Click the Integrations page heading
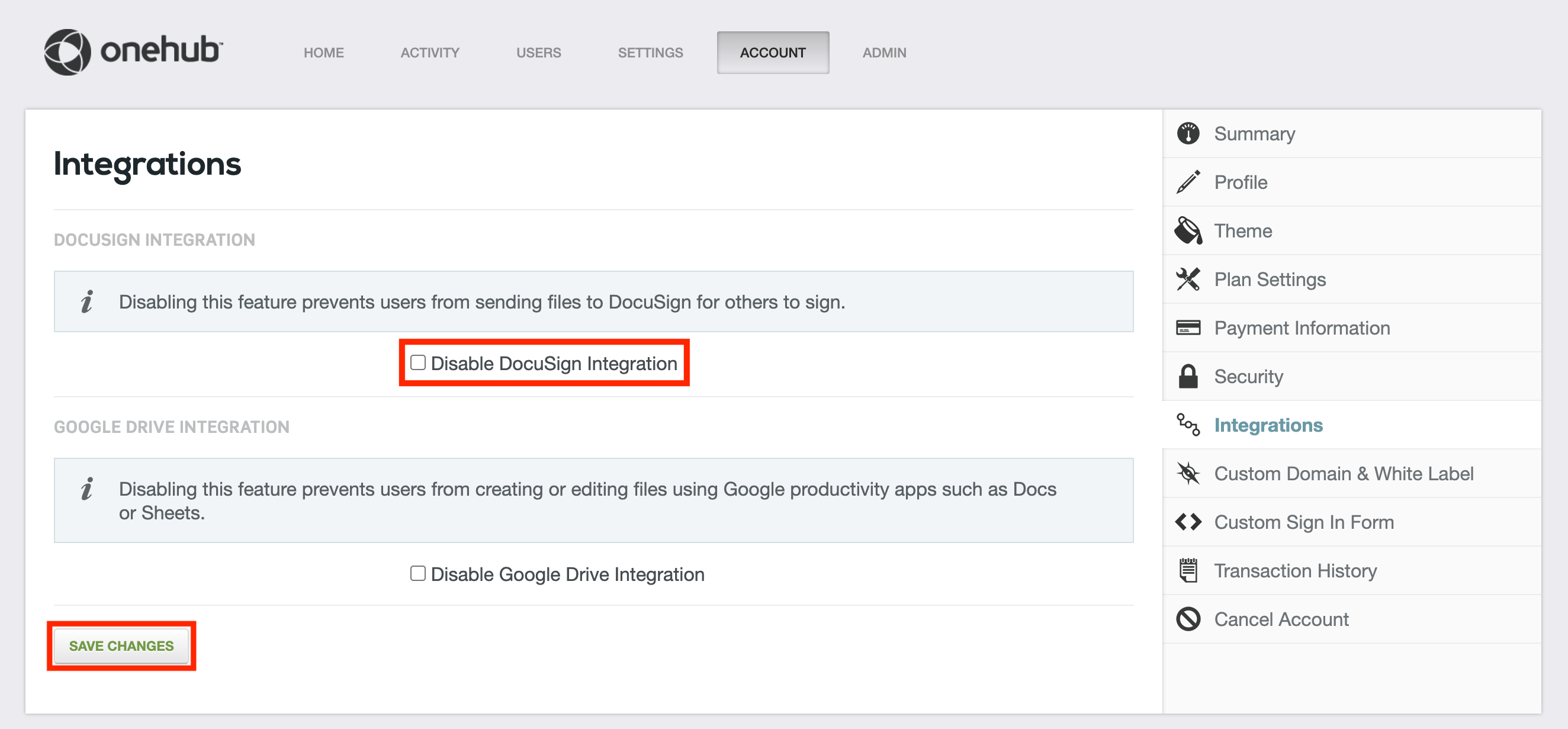The image size is (1568, 729). [x=147, y=164]
